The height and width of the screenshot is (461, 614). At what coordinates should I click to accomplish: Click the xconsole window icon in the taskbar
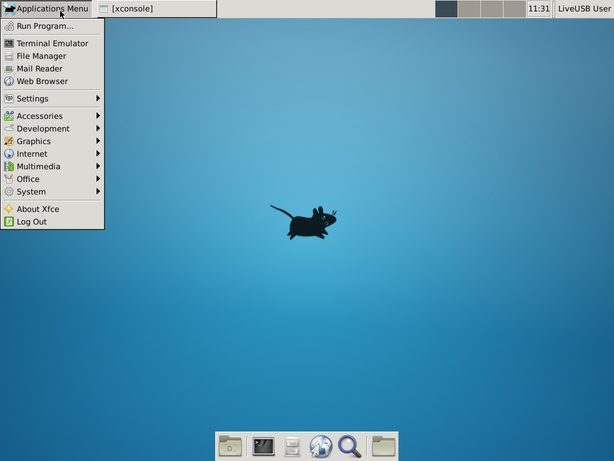tap(104, 9)
